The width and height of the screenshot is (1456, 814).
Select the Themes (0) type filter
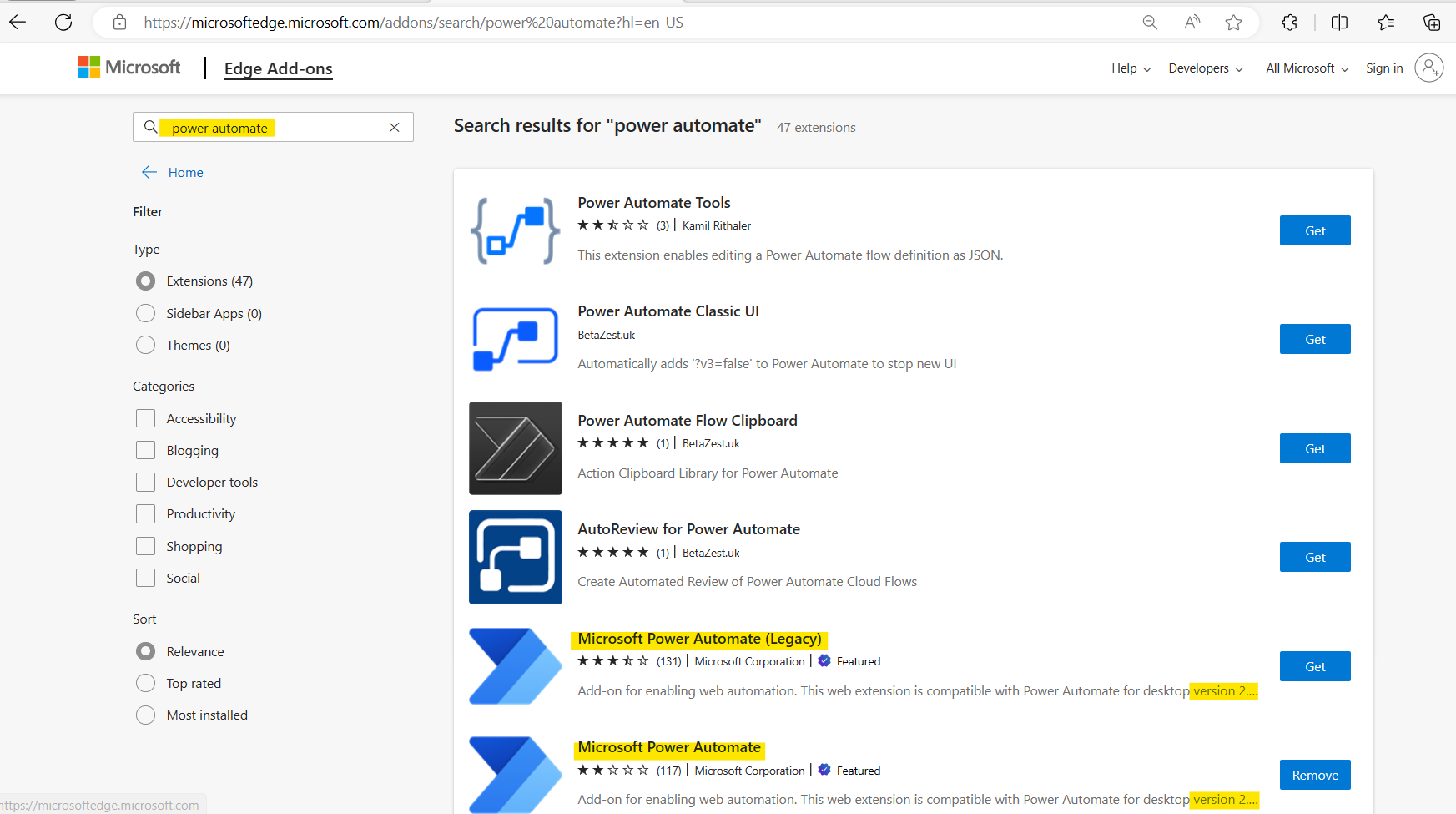(x=145, y=345)
